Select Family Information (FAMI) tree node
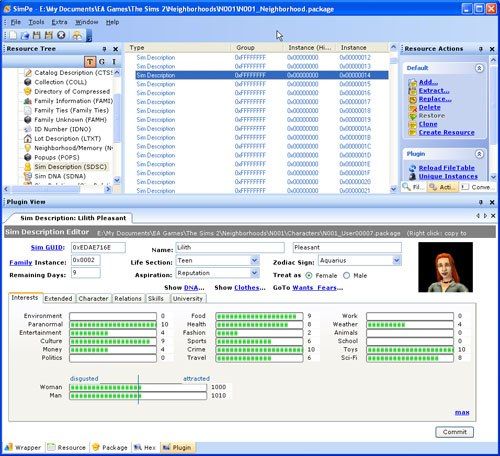This screenshot has width=500, height=456. click(73, 101)
